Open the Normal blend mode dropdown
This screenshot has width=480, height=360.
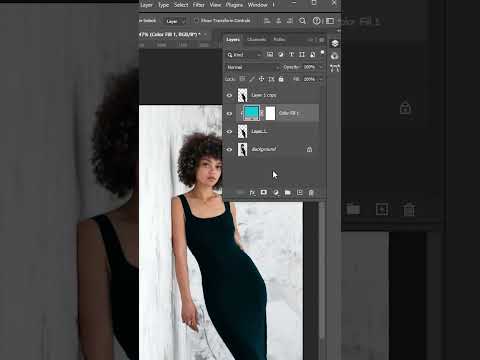pyautogui.click(x=253, y=67)
